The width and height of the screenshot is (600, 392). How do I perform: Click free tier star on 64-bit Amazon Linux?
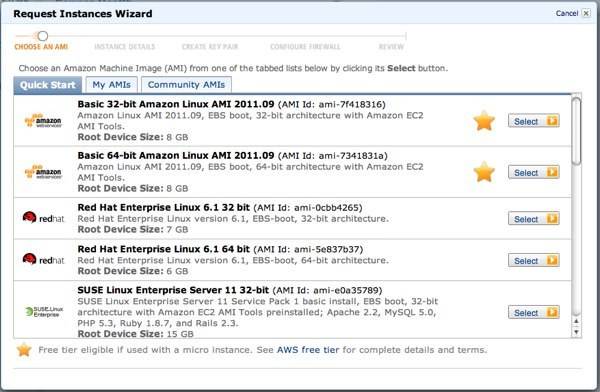pos(484,172)
